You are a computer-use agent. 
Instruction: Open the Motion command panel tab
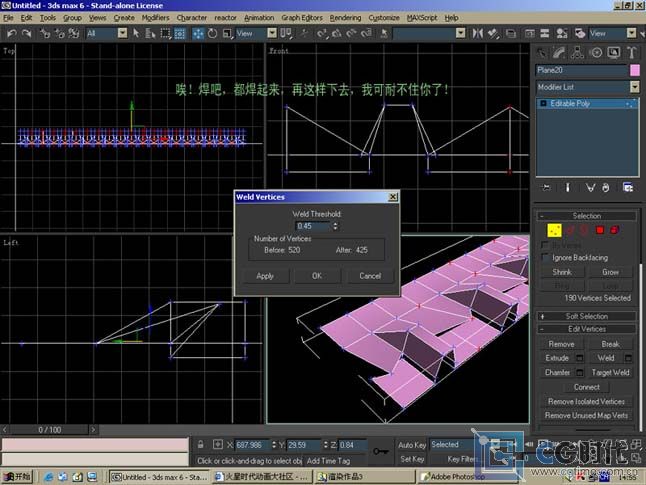pos(596,53)
